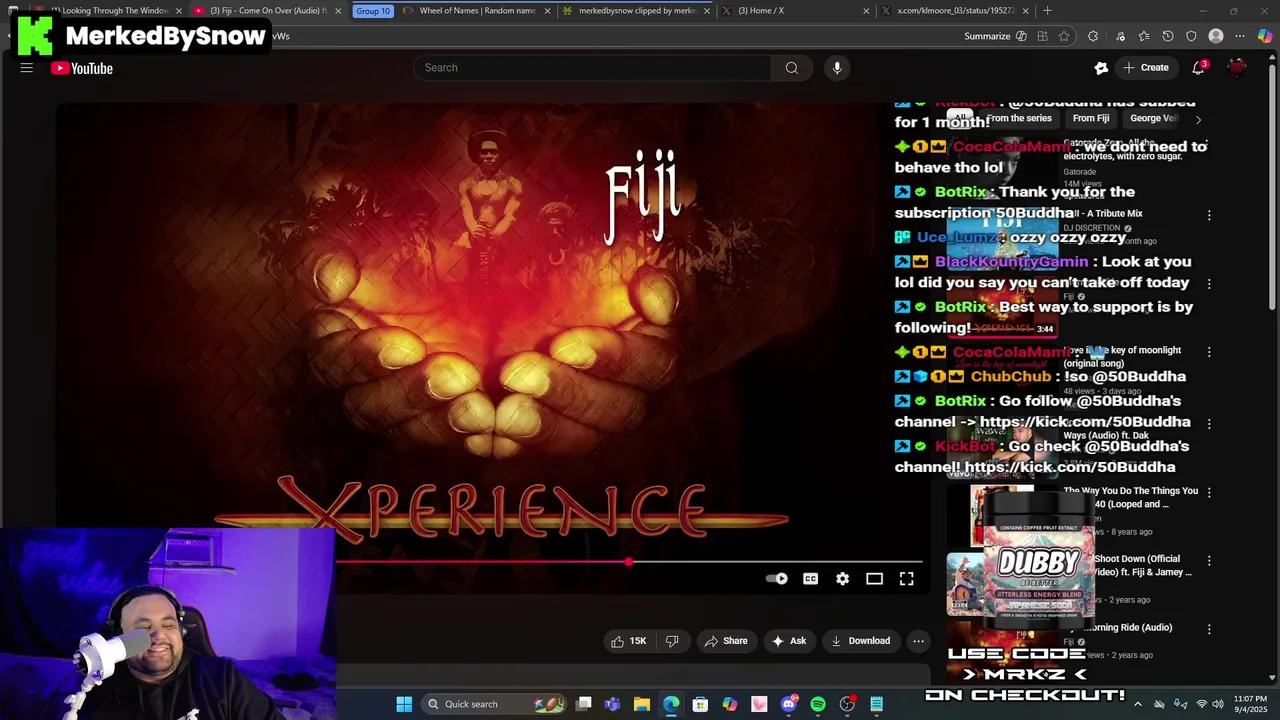Open Microsoft Teams from taskbar
Screen dimensions: 1280x720
coord(612,704)
